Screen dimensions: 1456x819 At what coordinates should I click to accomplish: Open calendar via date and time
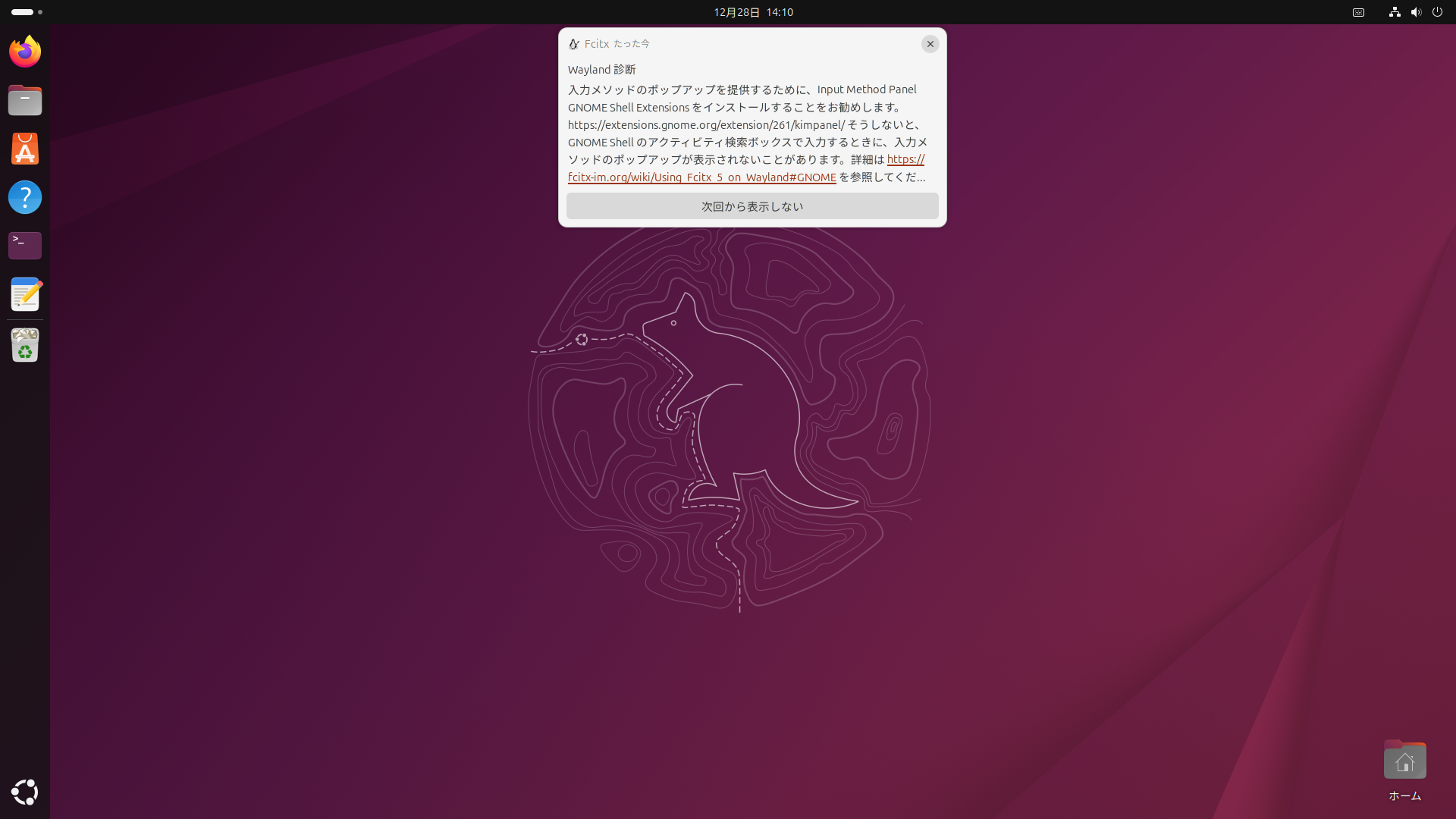click(x=752, y=12)
